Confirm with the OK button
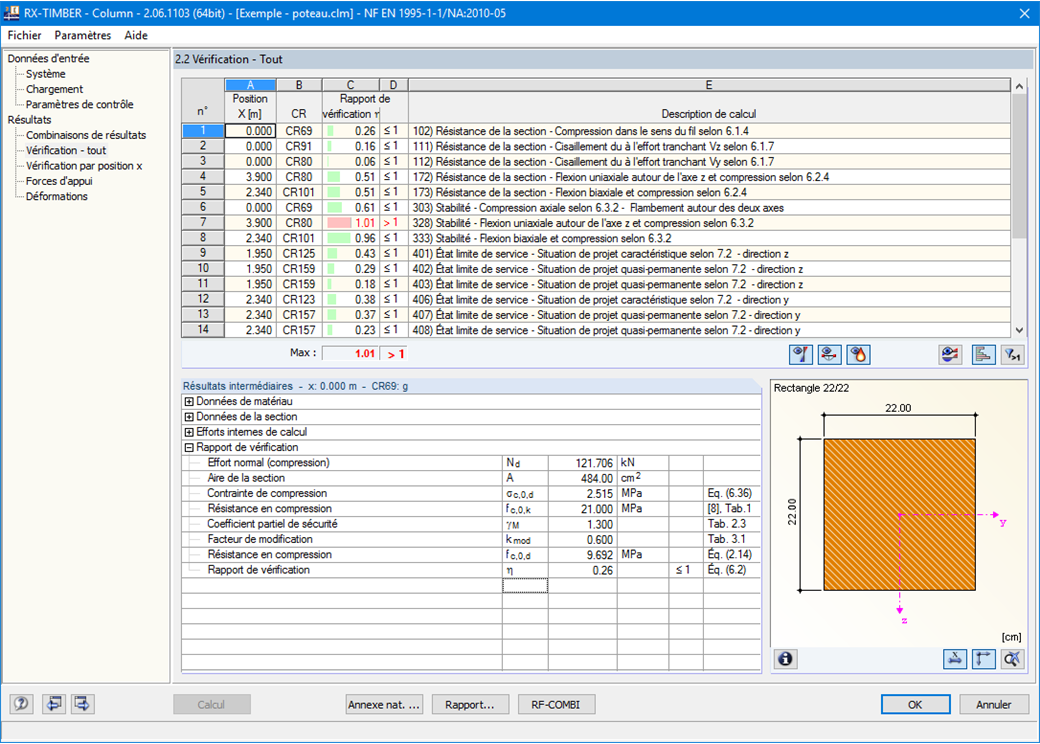This screenshot has width=1040, height=744. point(915,704)
